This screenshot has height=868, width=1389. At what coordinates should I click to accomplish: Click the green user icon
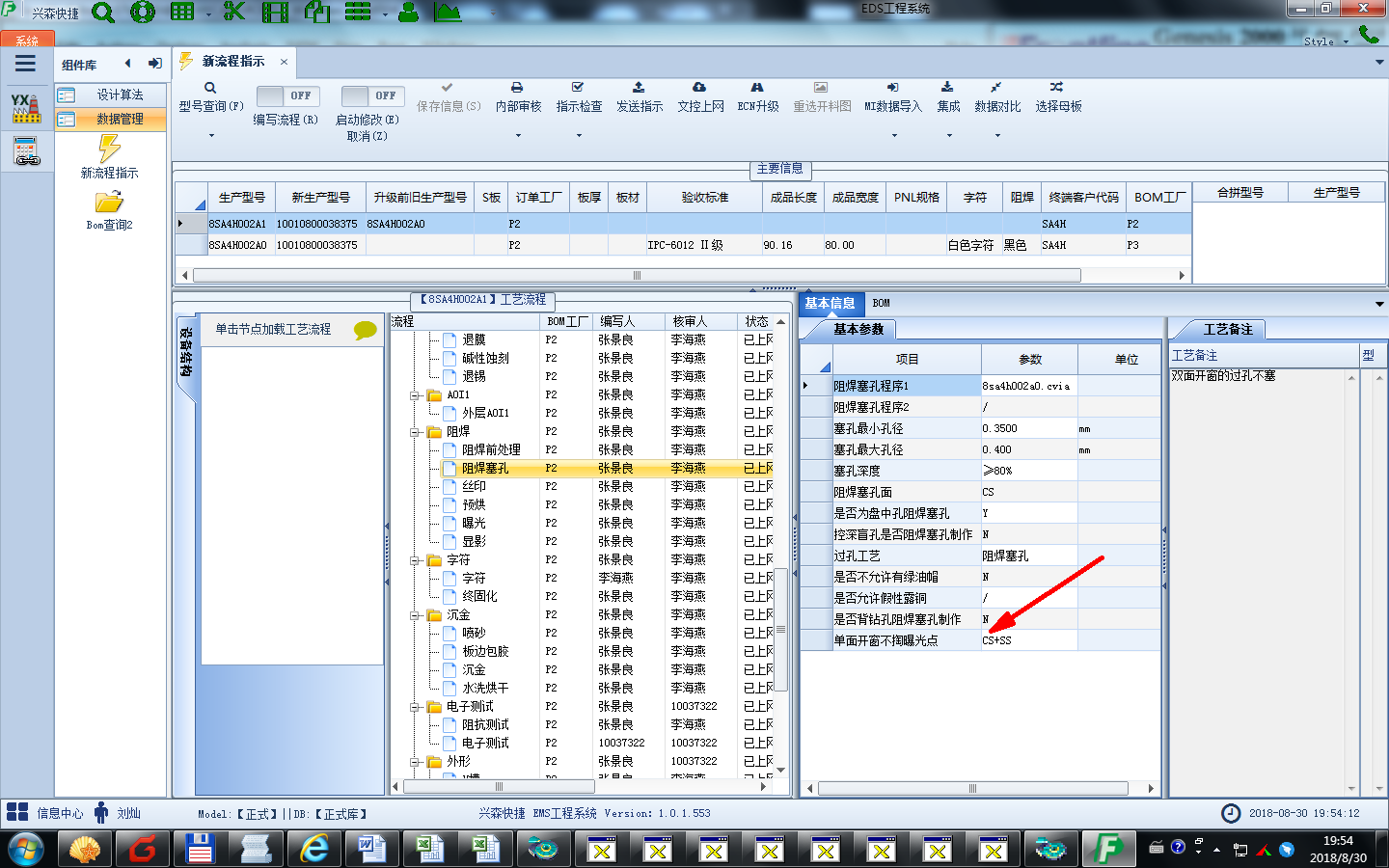click(x=409, y=13)
